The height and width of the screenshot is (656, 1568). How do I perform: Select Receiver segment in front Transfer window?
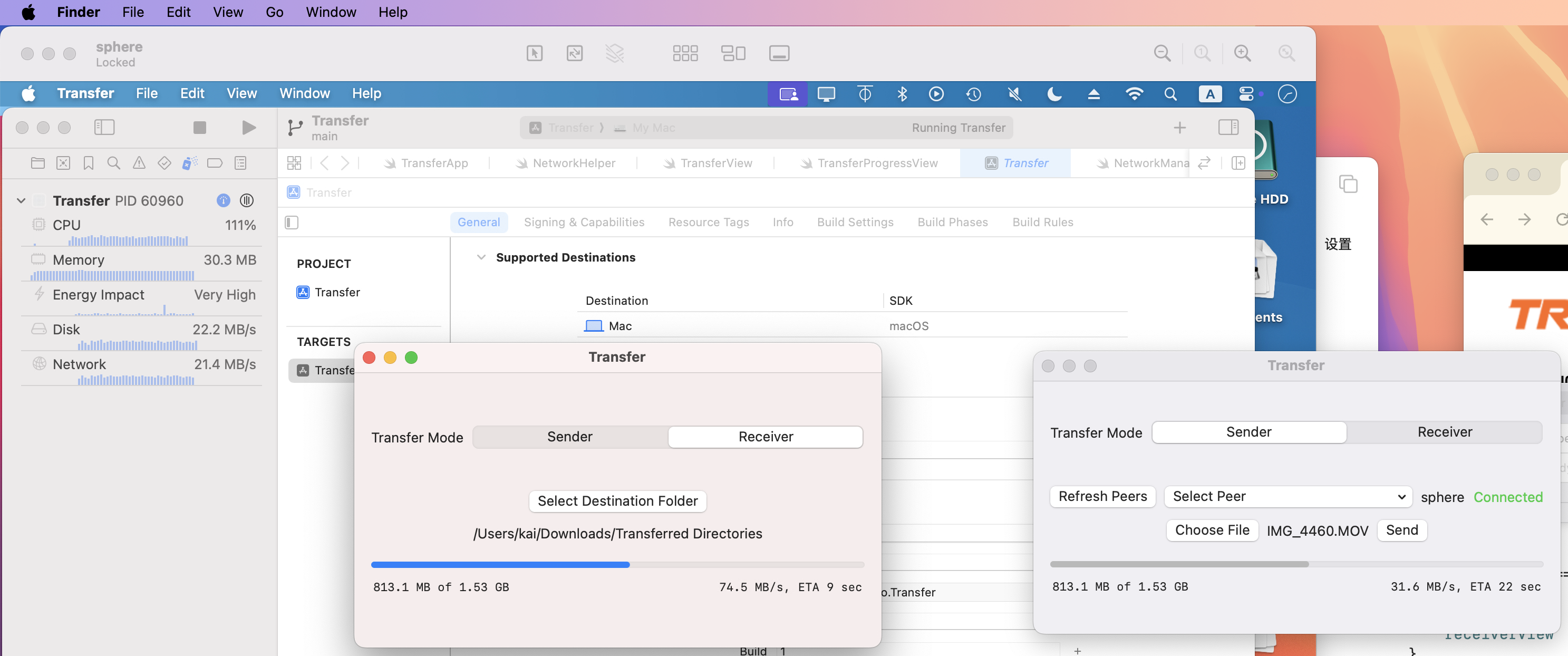[765, 436]
